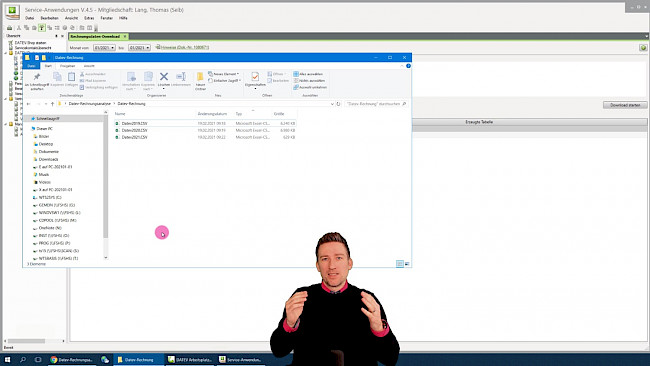Select Schnellzugriff in the navigation pane
The width and height of the screenshot is (650, 366).
click(47, 119)
